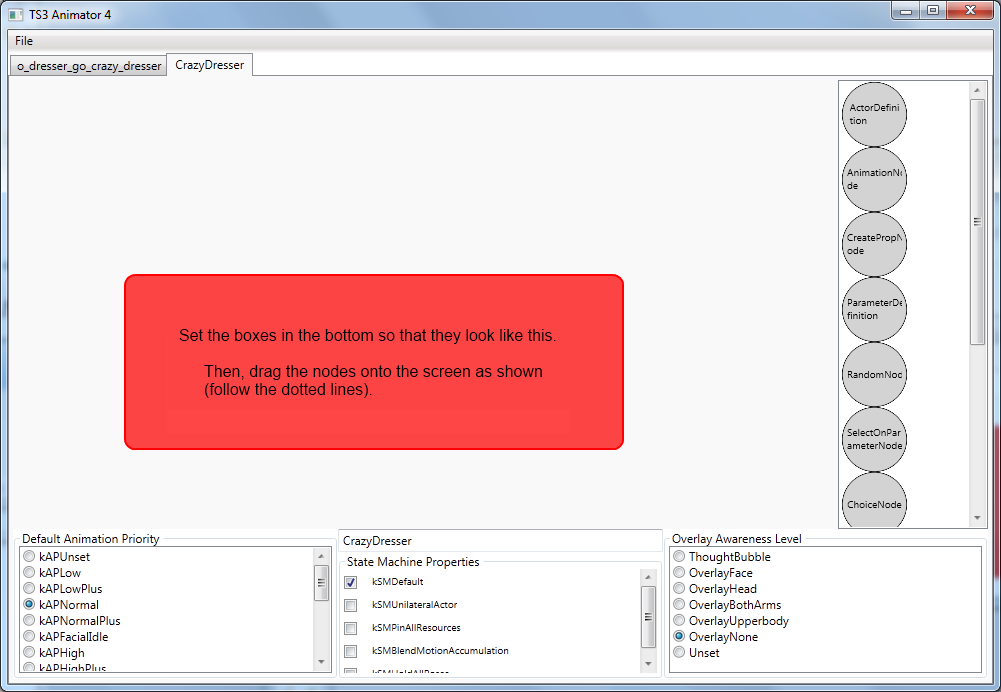The width and height of the screenshot is (1001, 692).
Task: Select the ActorDefinition node circle
Action: click(x=874, y=114)
